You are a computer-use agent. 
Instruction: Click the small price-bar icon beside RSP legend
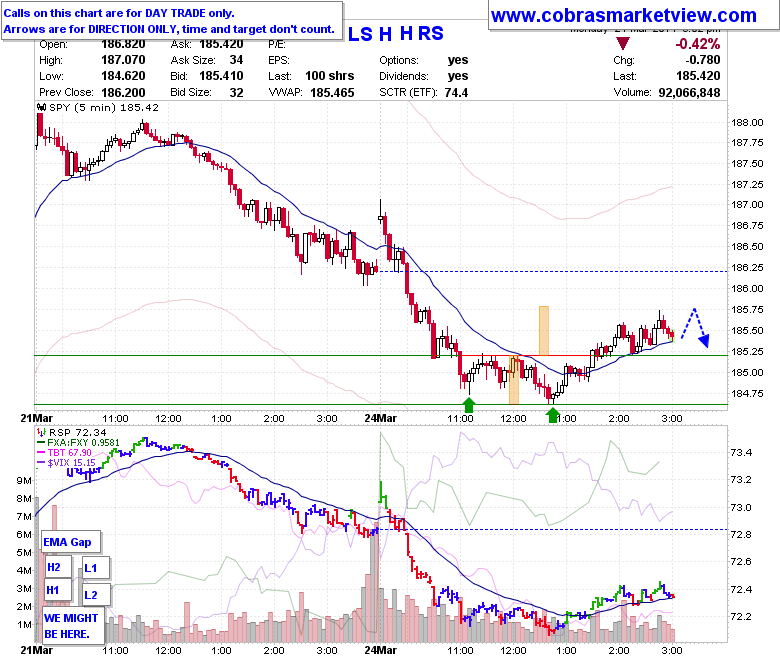click(x=42, y=432)
